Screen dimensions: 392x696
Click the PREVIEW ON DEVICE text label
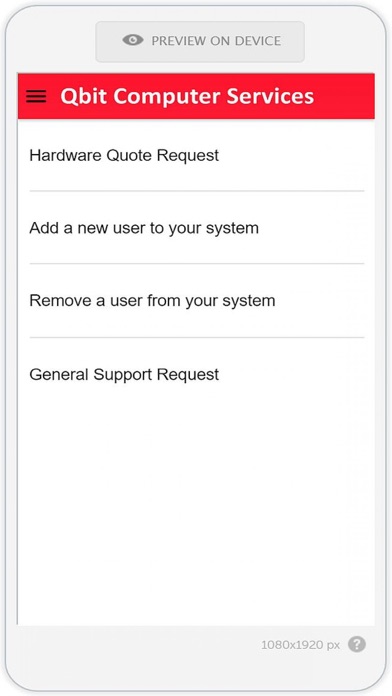(x=216, y=41)
